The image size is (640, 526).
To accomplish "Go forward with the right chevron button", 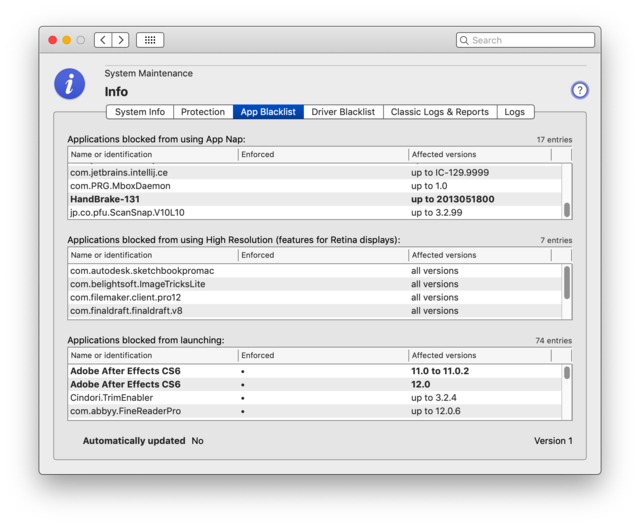I will [x=121, y=40].
